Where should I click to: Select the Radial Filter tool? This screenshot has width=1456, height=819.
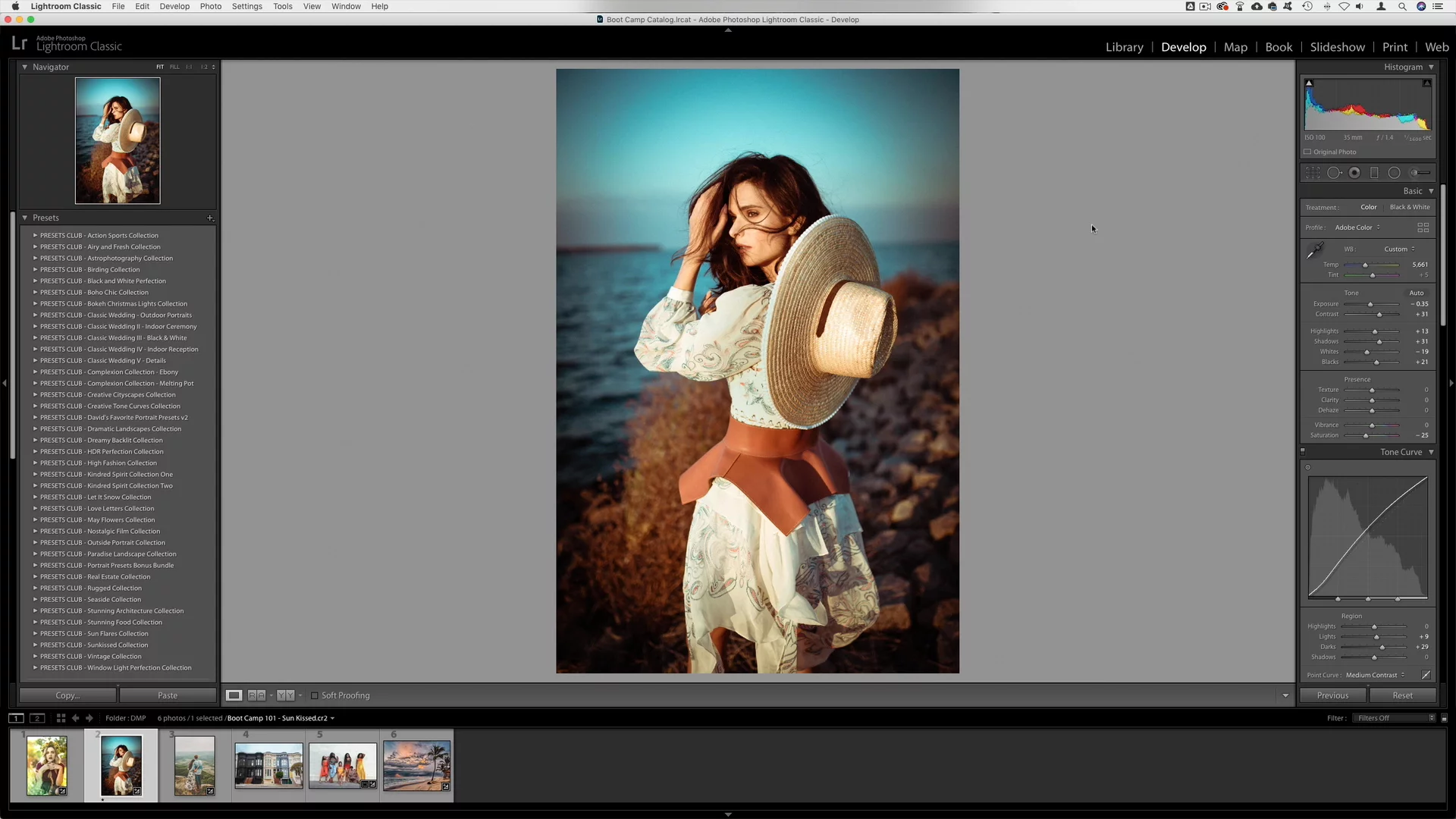point(1394,173)
